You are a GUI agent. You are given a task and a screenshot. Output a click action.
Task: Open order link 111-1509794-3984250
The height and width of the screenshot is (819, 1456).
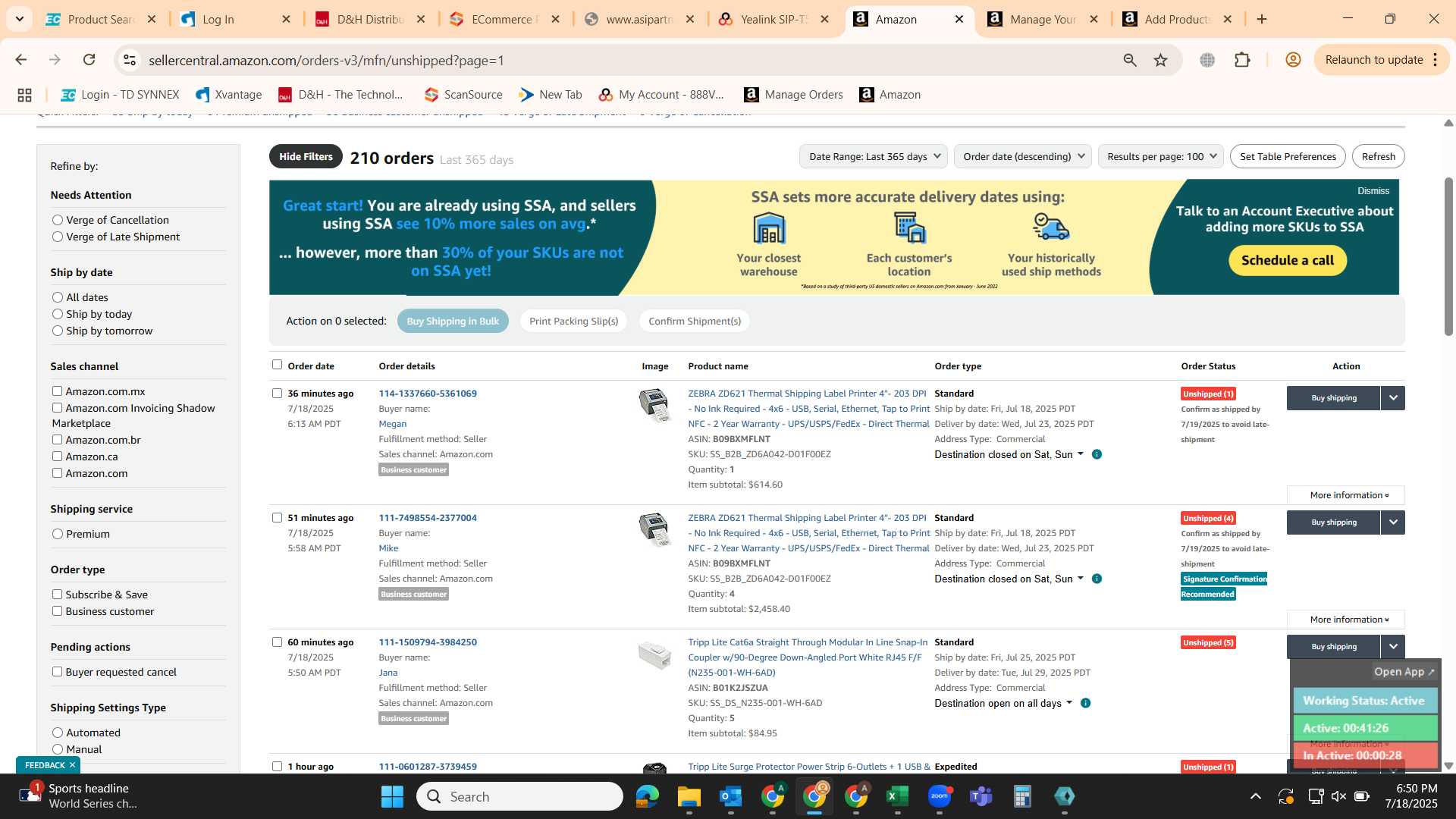click(428, 642)
